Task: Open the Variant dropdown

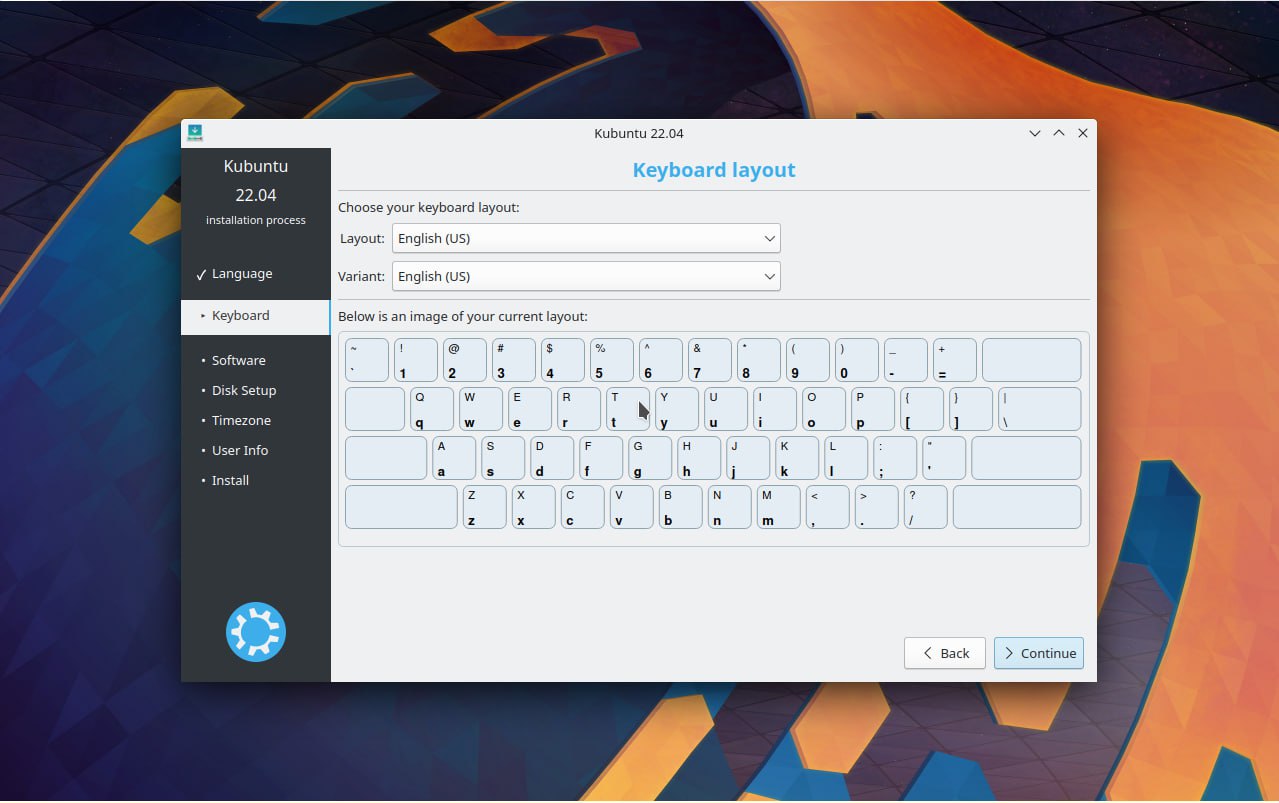Action: point(586,276)
